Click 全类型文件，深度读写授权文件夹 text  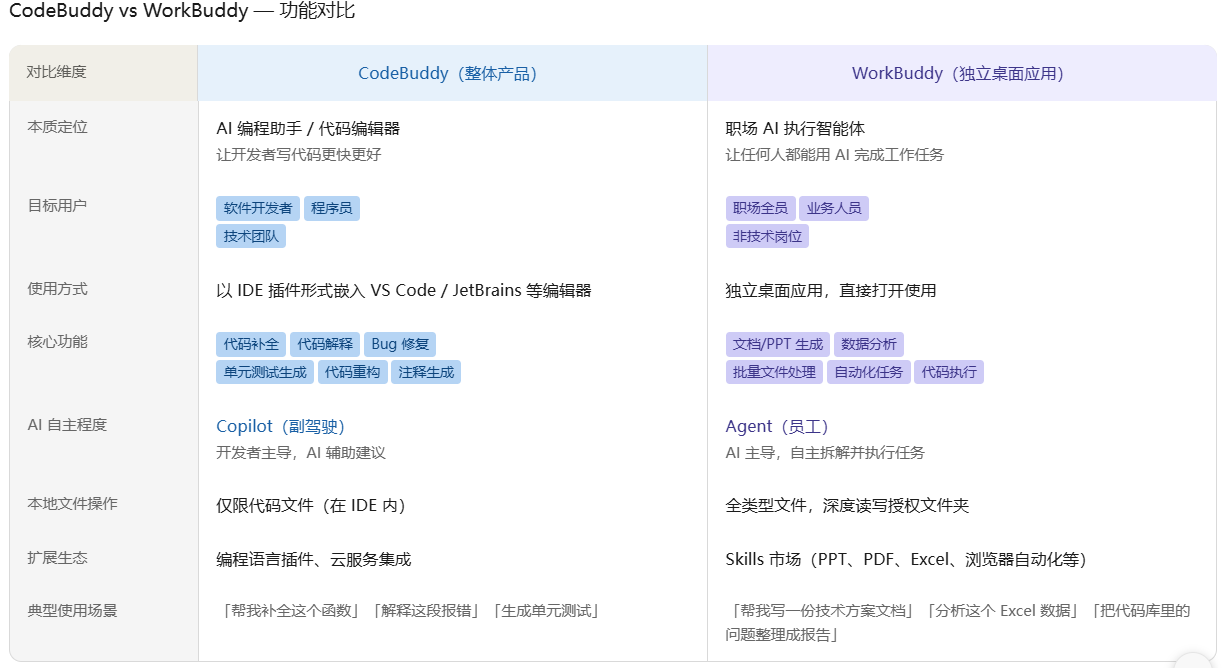point(847,505)
